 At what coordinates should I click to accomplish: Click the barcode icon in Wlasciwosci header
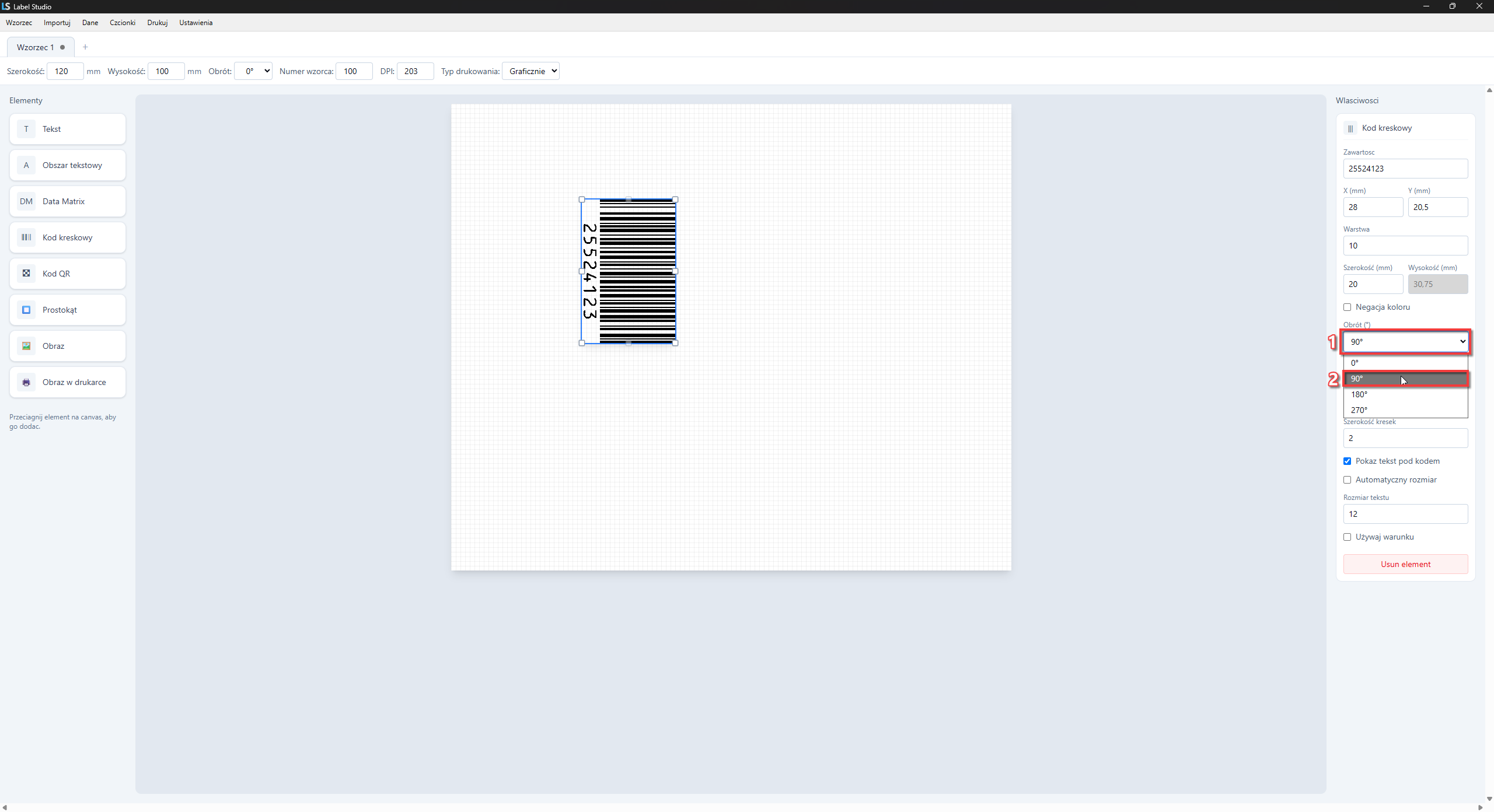[1350, 128]
